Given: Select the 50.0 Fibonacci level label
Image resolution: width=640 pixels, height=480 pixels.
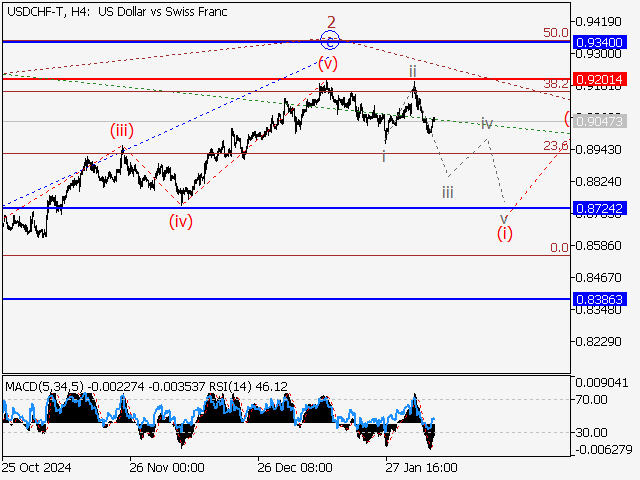Looking at the screenshot, I should point(555,33).
